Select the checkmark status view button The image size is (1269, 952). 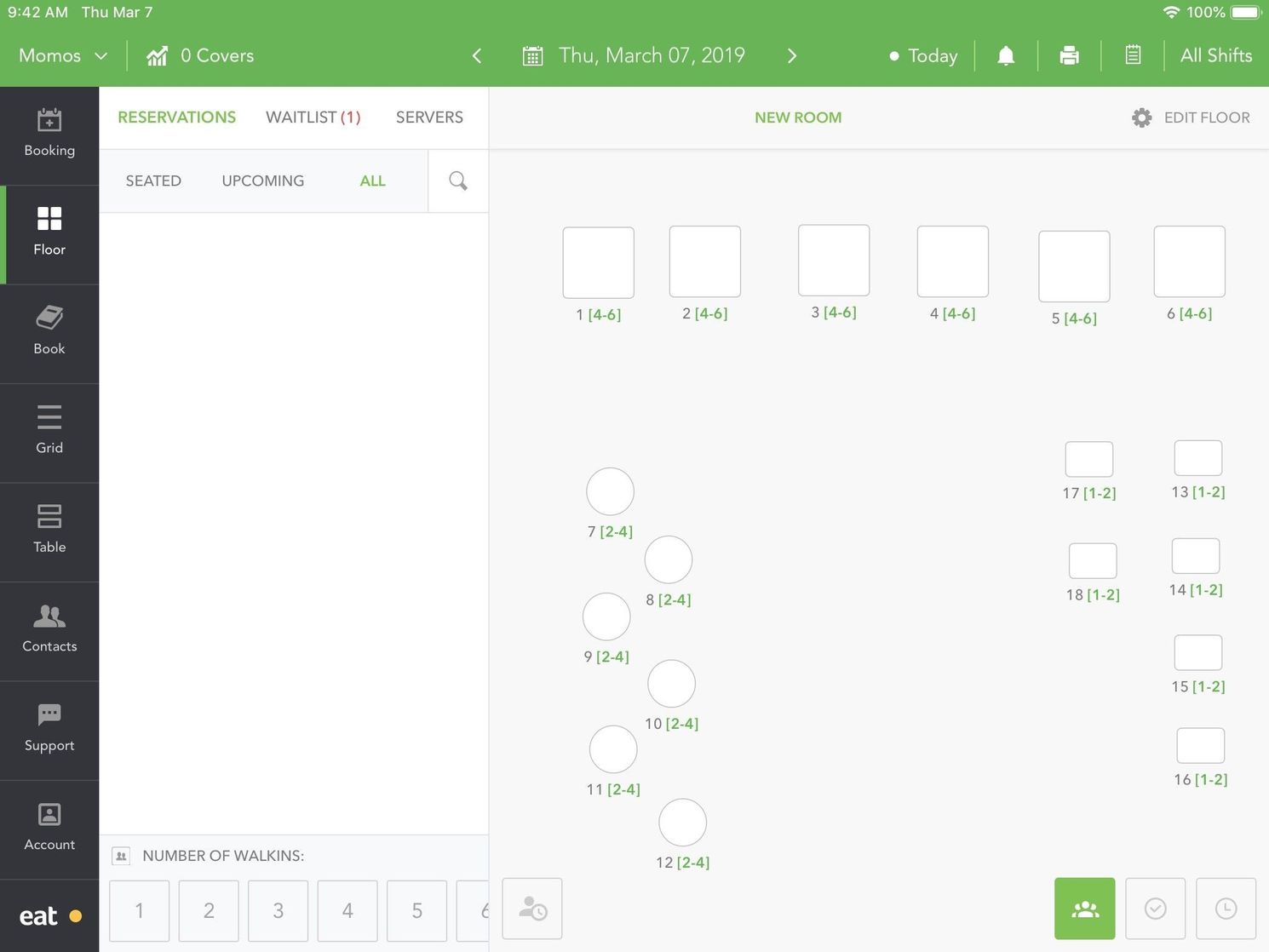coord(1156,909)
